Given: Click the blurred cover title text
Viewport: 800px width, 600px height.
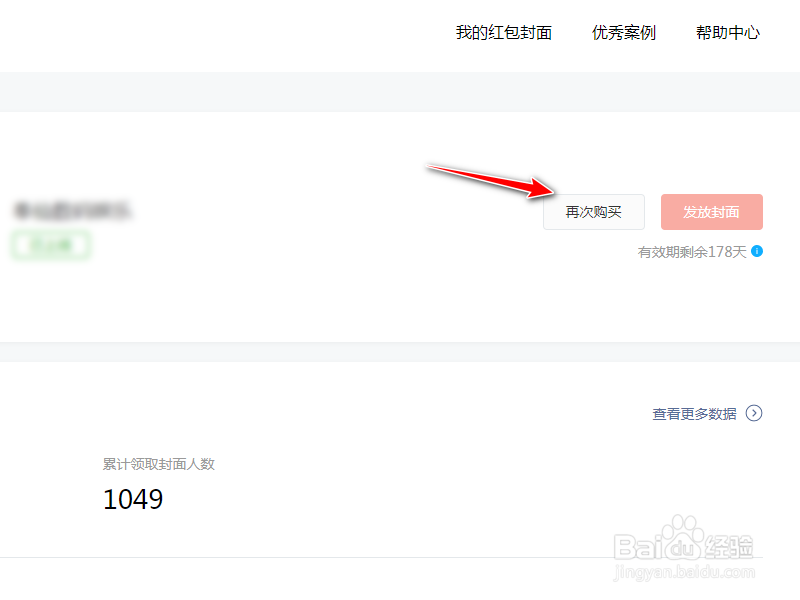Looking at the screenshot, I should tap(72, 210).
